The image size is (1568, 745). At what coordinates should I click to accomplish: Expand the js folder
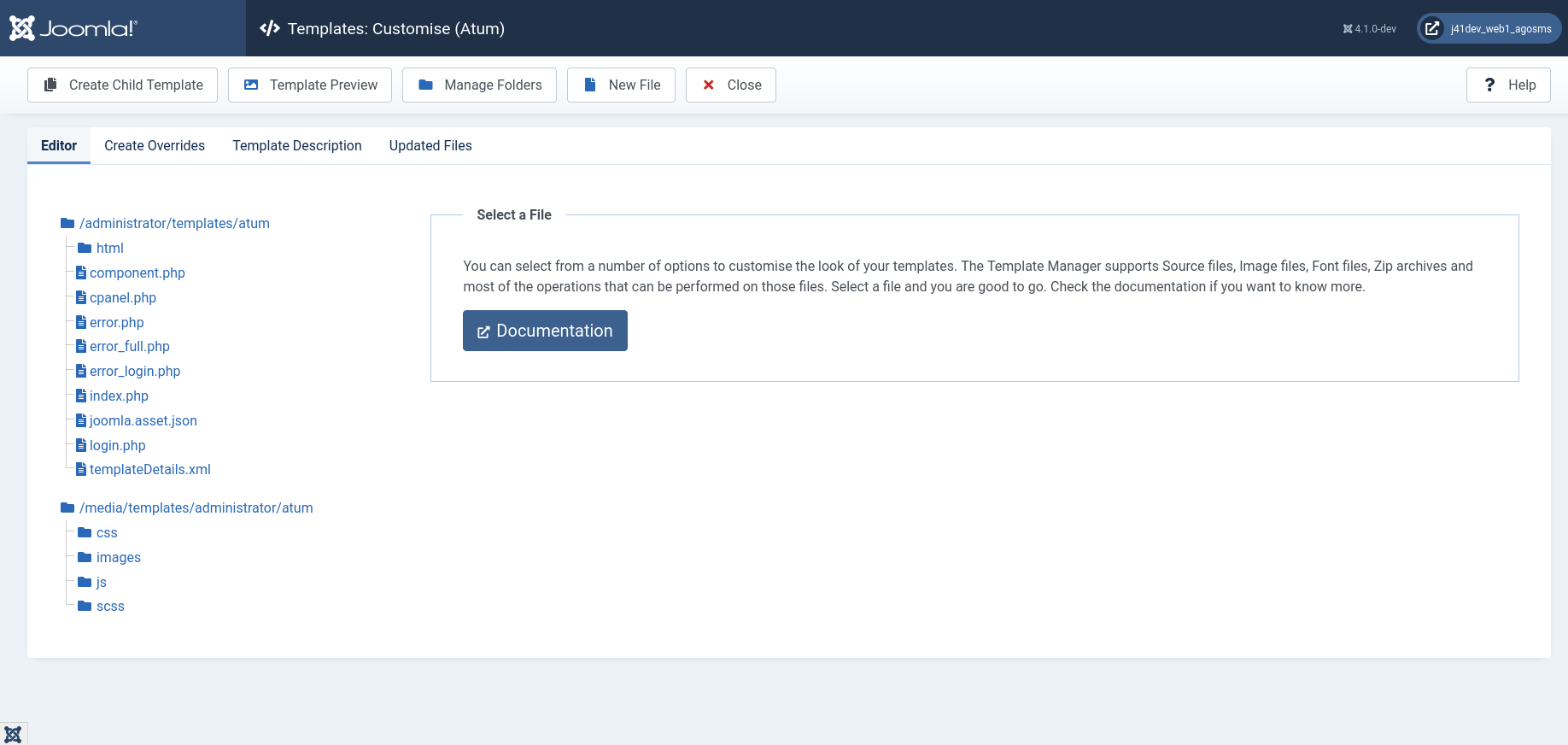coord(102,582)
